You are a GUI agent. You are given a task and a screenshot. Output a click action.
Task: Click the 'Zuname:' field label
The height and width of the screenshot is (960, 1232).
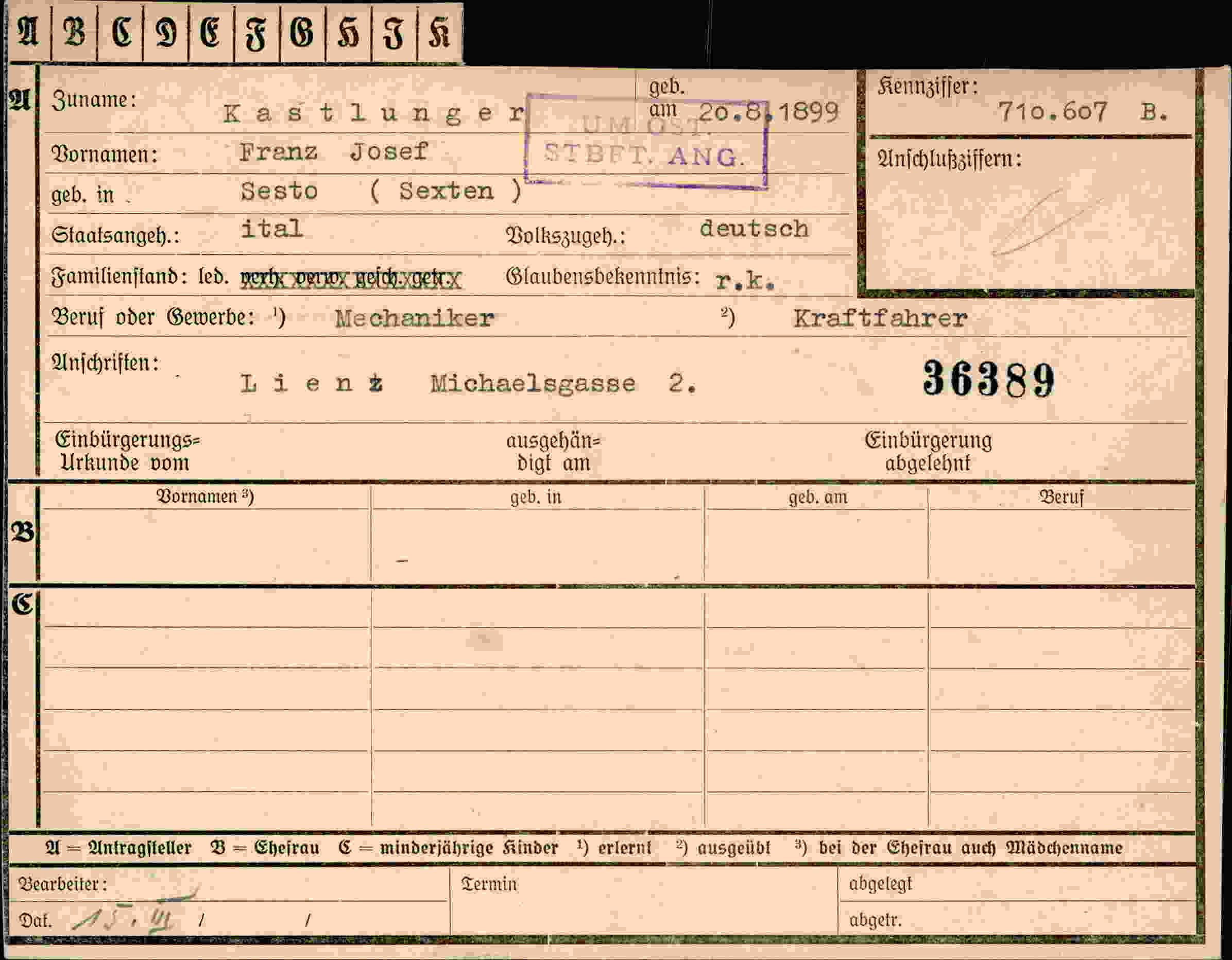pyautogui.click(x=94, y=100)
